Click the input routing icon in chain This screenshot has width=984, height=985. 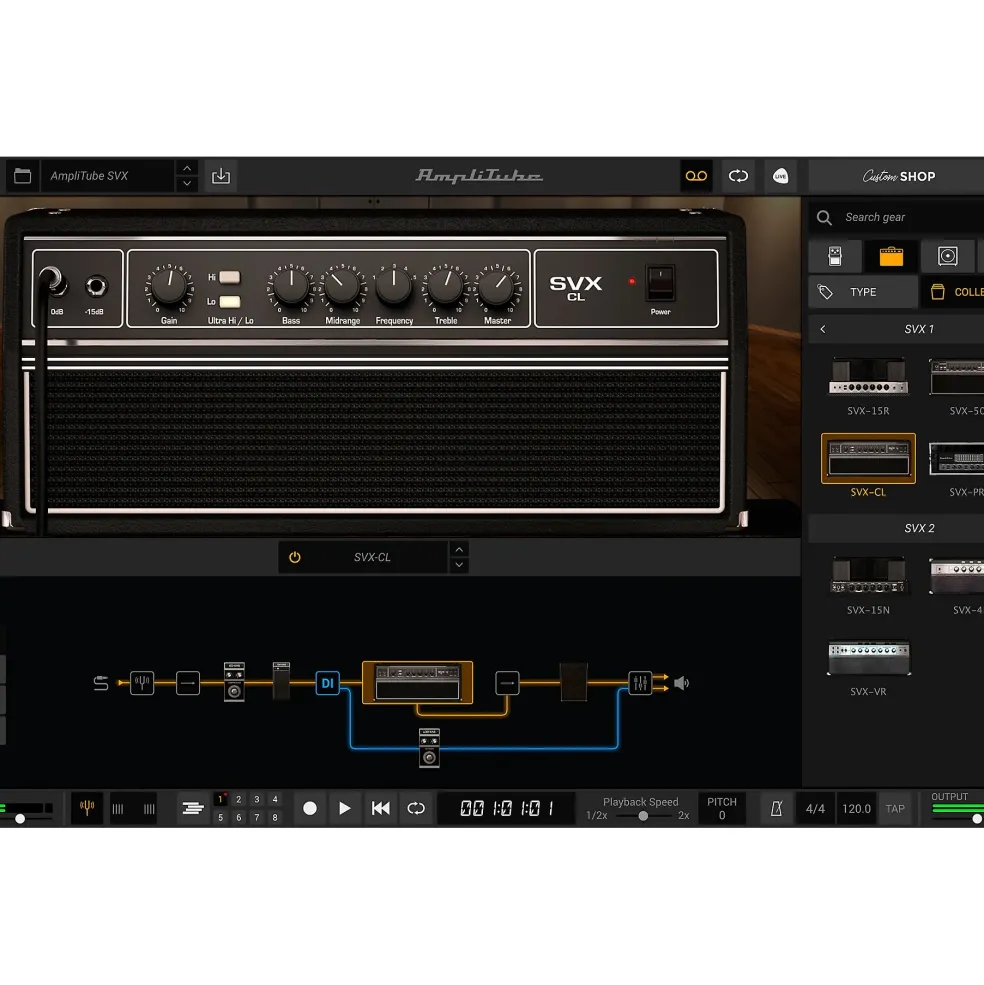coord(101,683)
